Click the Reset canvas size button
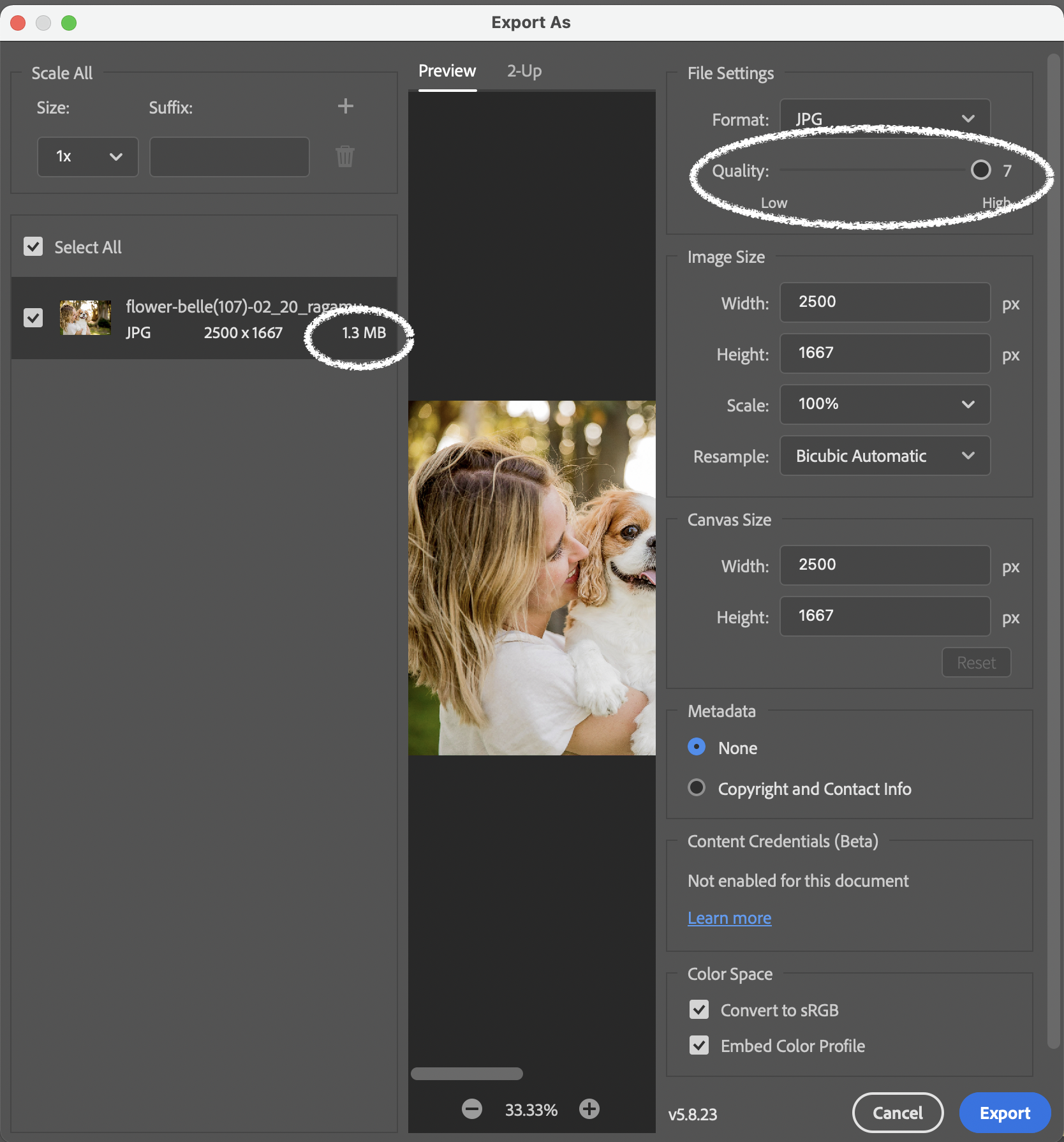 click(976, 662)
